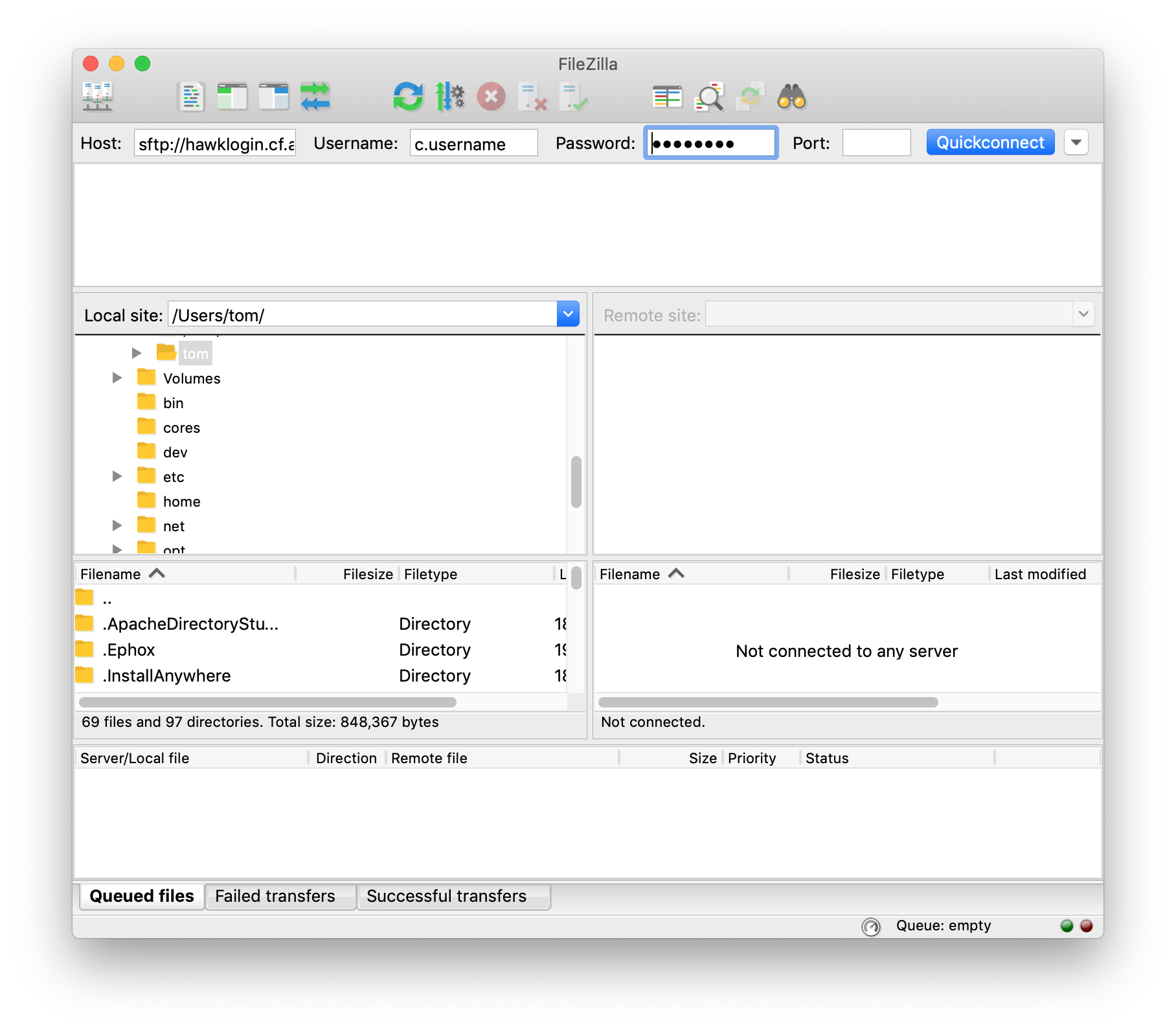Toggle remote directory tree display icon
Image resolution: width=1176 pixels, height=1034 pixels.
pyautogui.click(x=274, y=97)
